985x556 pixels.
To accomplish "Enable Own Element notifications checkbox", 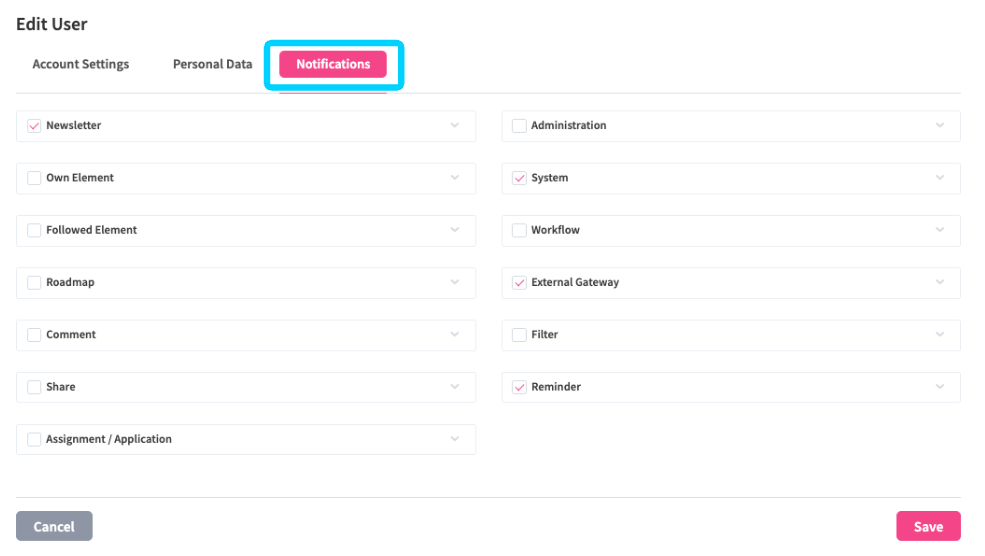I will (34, 178).
